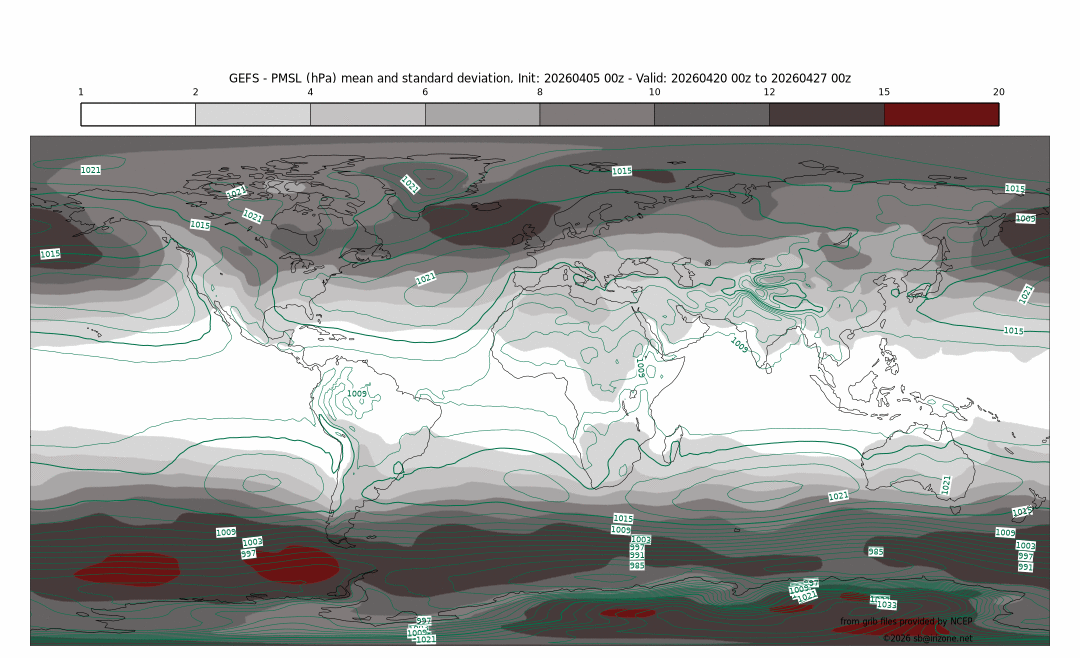Pick the 8–10 gray colorbar segment
This screenshot has height=658, width=1080.
597,114
